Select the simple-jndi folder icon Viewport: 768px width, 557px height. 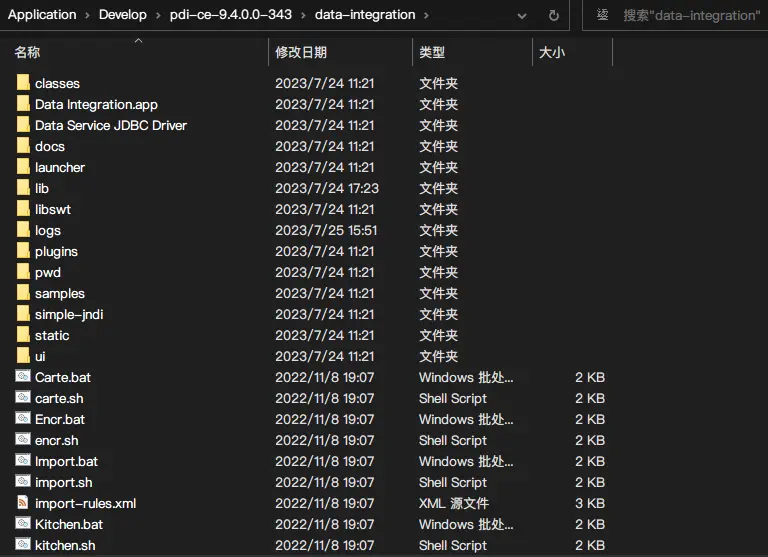click(x=23, y=314)
